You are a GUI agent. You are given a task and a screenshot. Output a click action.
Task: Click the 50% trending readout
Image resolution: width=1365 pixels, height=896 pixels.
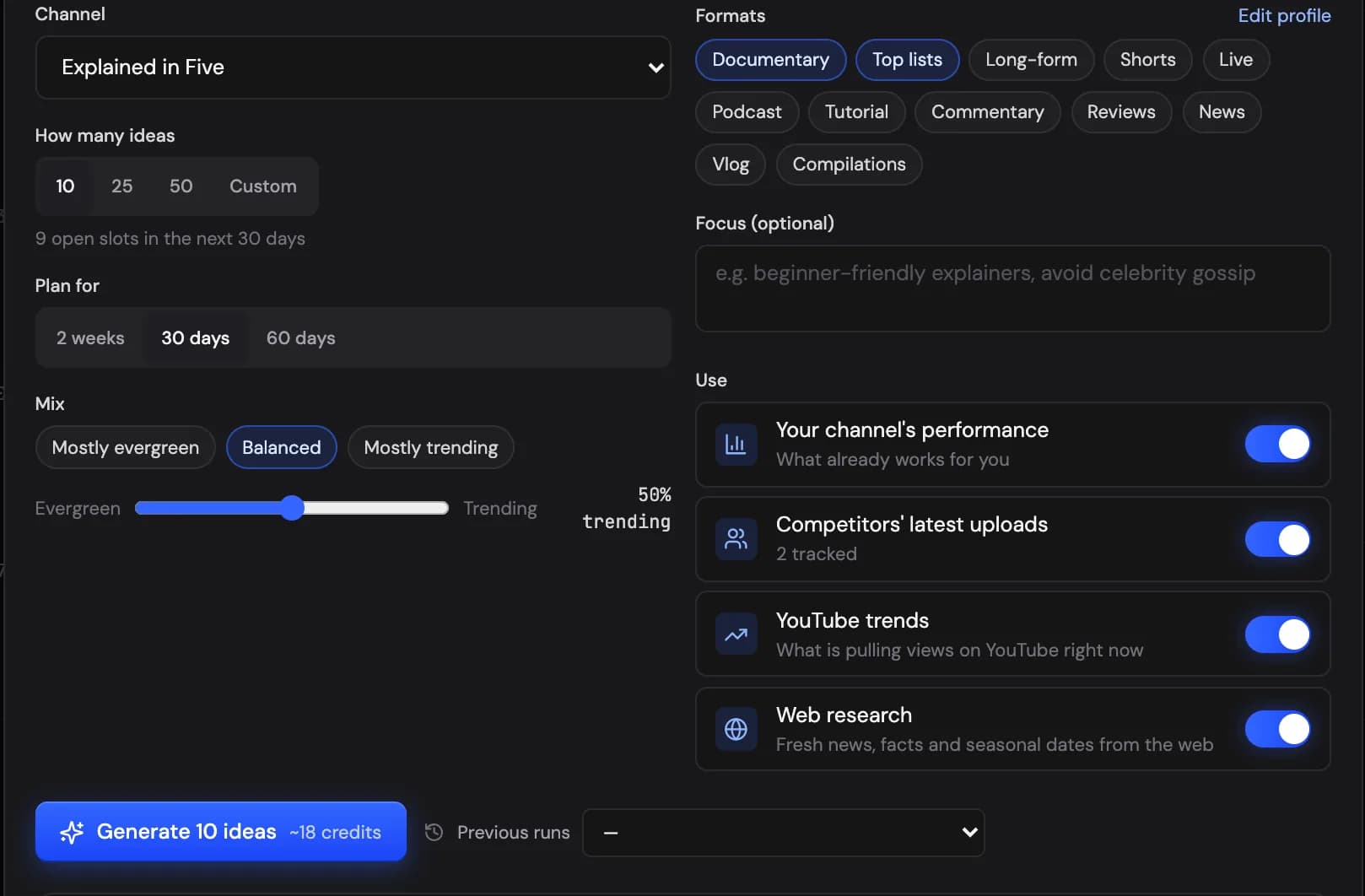coord(627,508)
